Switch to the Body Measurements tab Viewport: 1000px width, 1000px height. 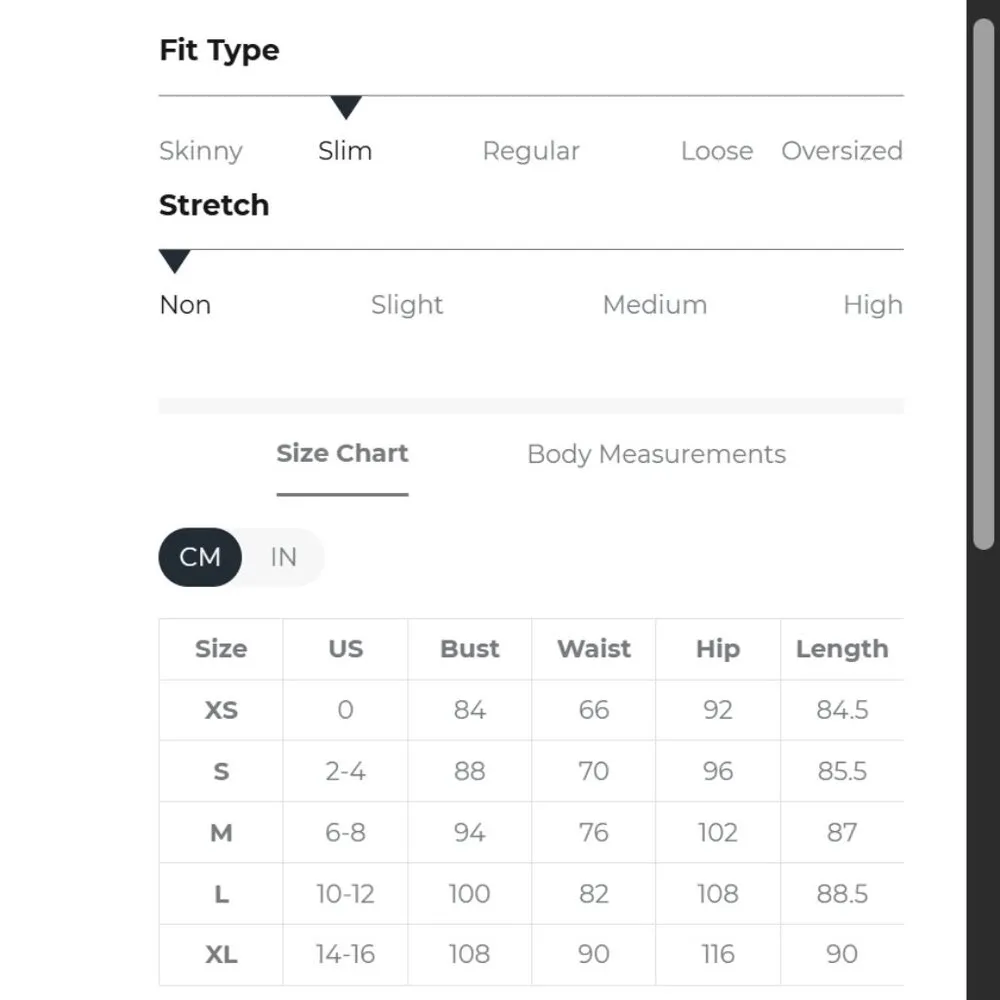656,454
